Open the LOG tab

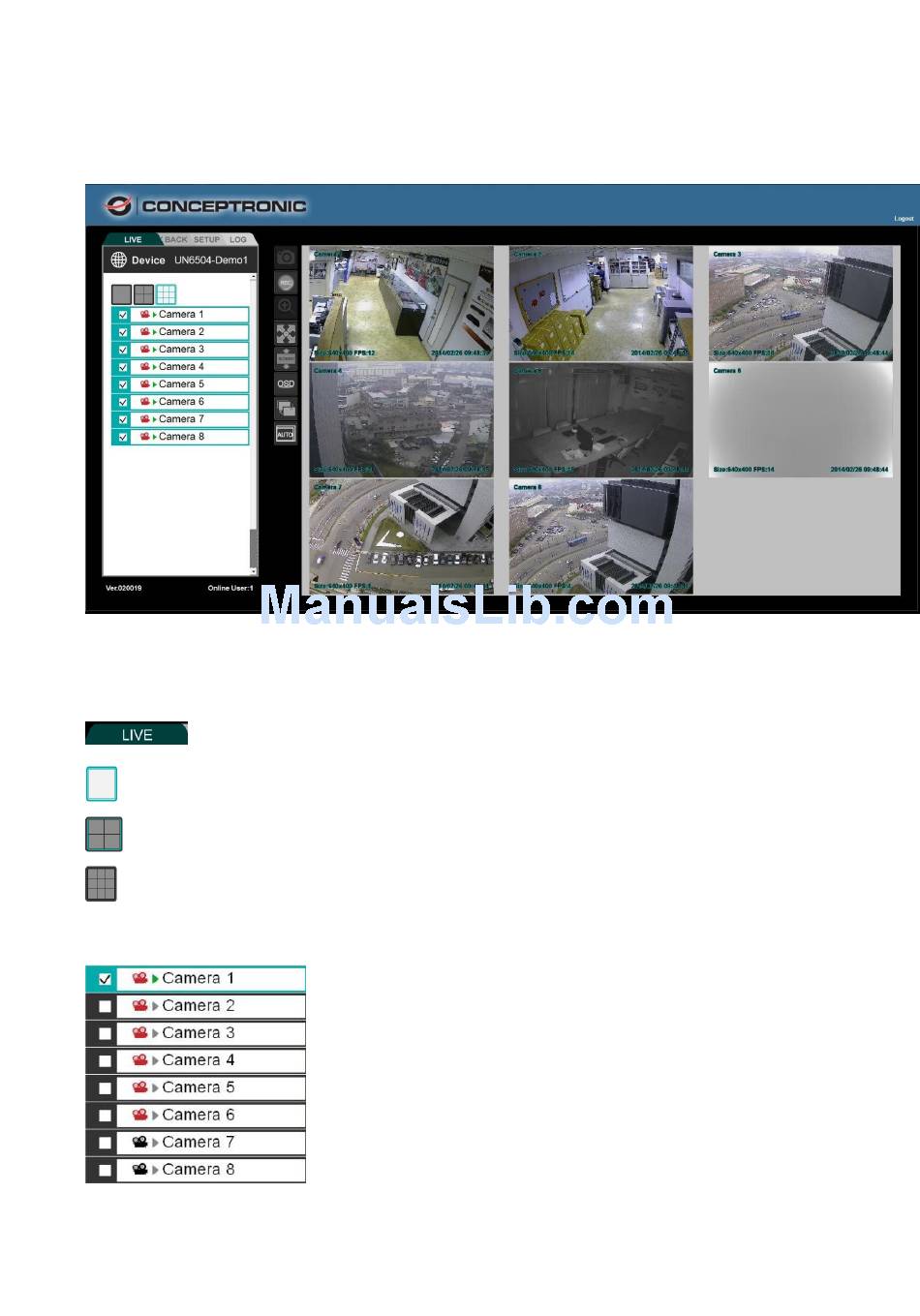click(238, 239)
